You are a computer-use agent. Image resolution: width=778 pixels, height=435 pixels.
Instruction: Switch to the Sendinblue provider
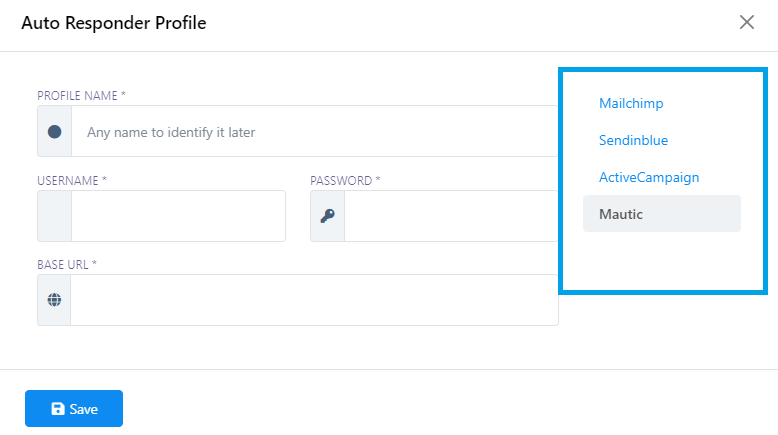click(633, 140)
